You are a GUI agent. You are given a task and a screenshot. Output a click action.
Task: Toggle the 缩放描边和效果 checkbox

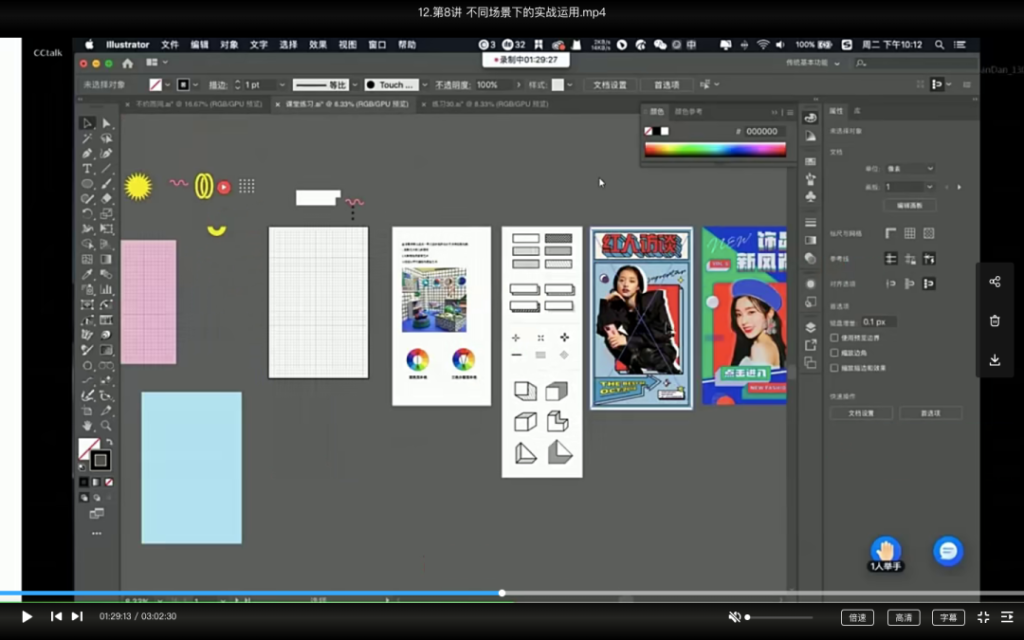[x=835, y=368]
